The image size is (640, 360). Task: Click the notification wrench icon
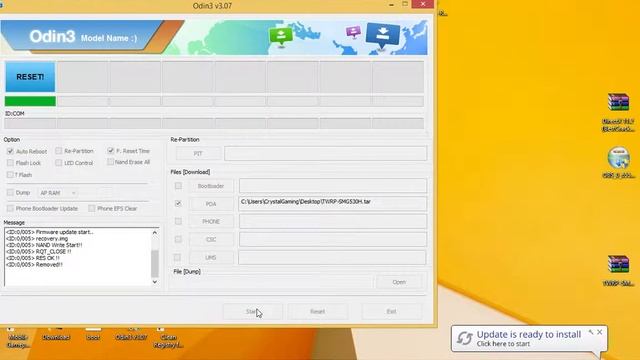pos(591,332)
